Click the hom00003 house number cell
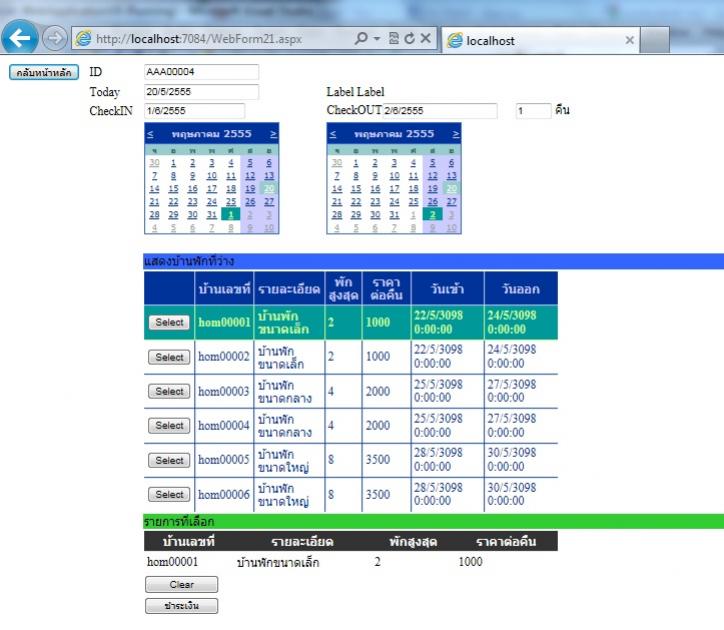Screen dimensions: 724x630 point(224,391)
